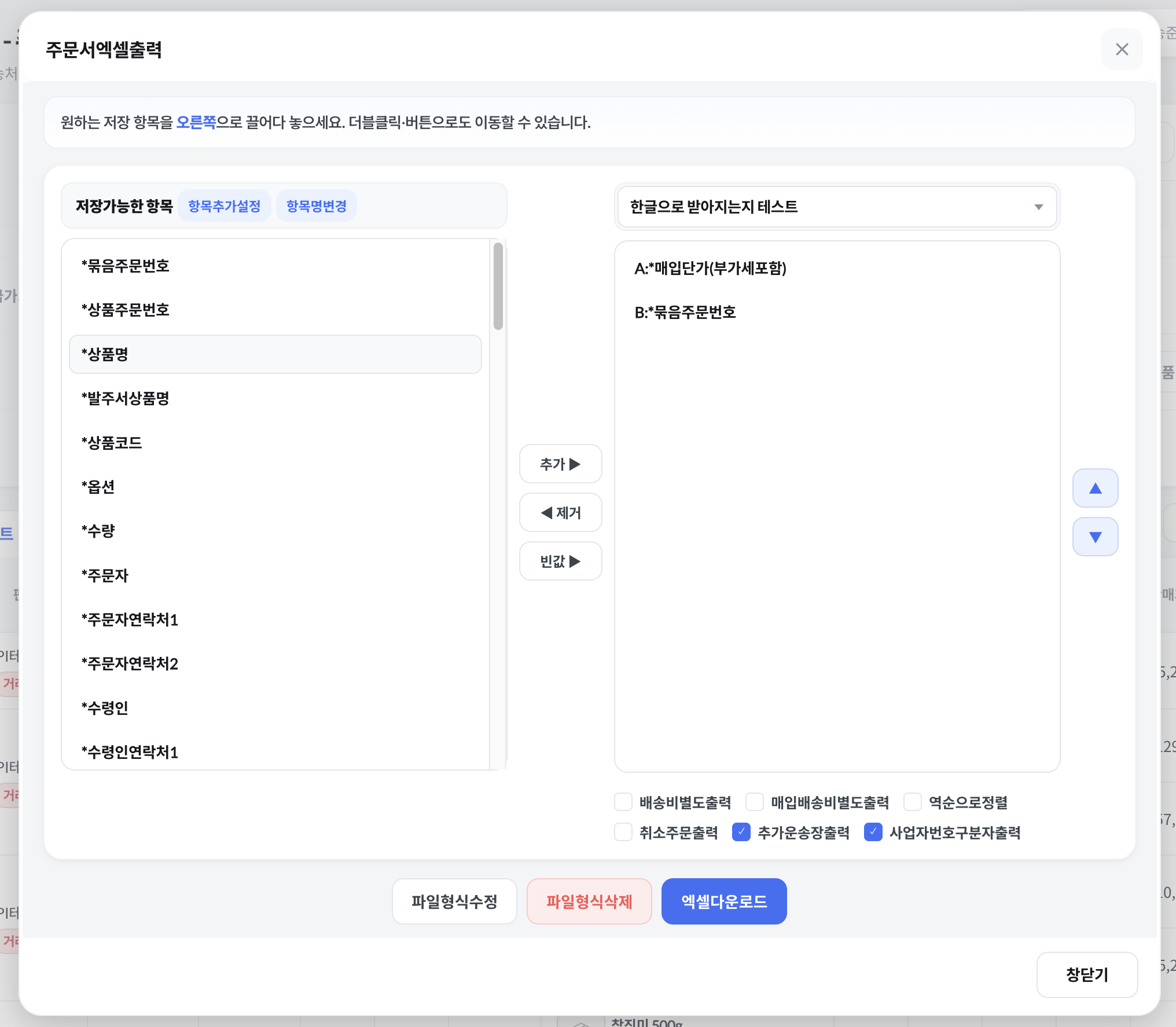Screen dimensions: 1176x1027
Task: Open 항목명변경
Action: coord(317,206)
